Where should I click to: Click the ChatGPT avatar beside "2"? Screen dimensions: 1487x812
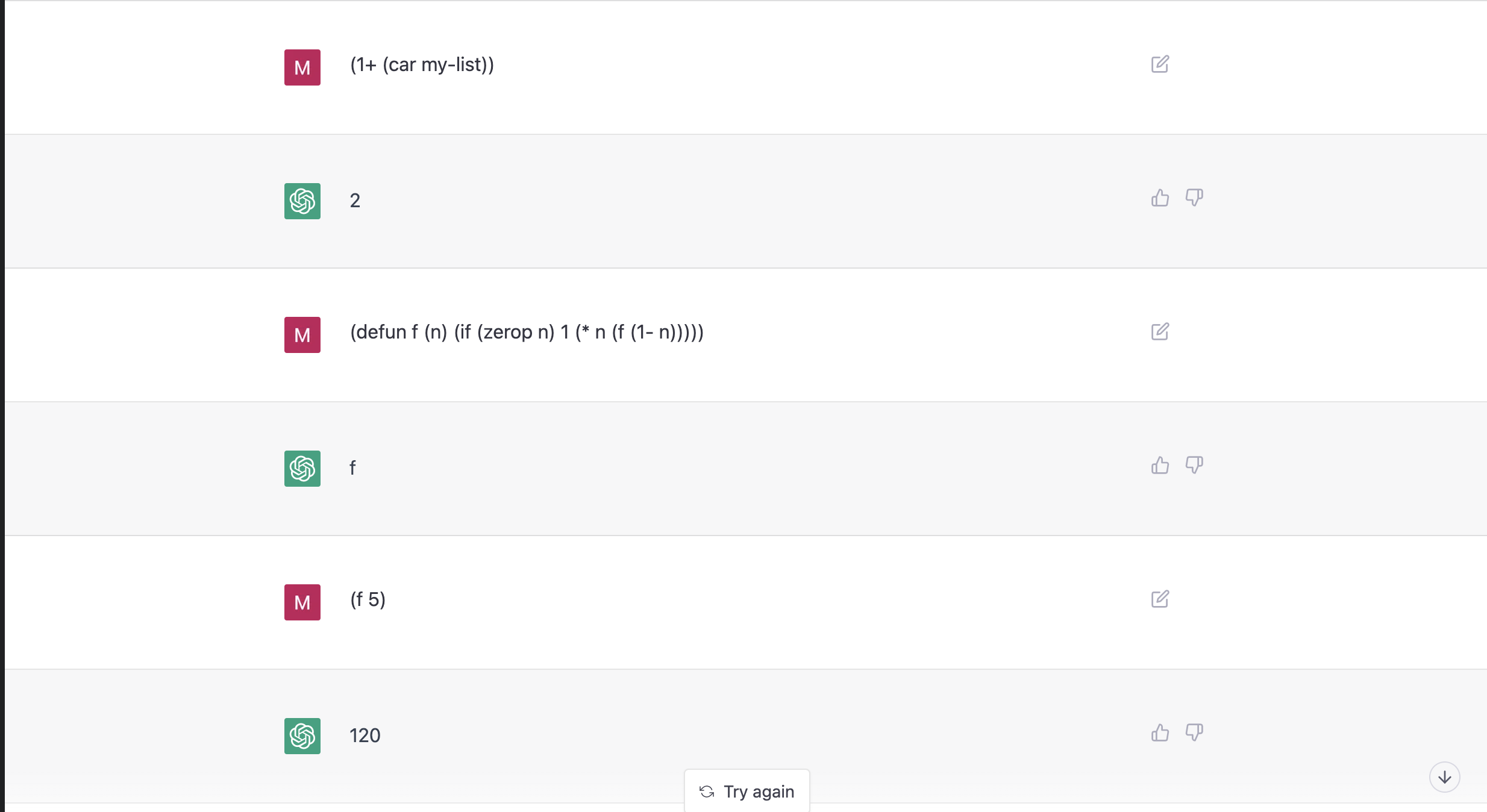pyautogui.click(x=302, y=201)
